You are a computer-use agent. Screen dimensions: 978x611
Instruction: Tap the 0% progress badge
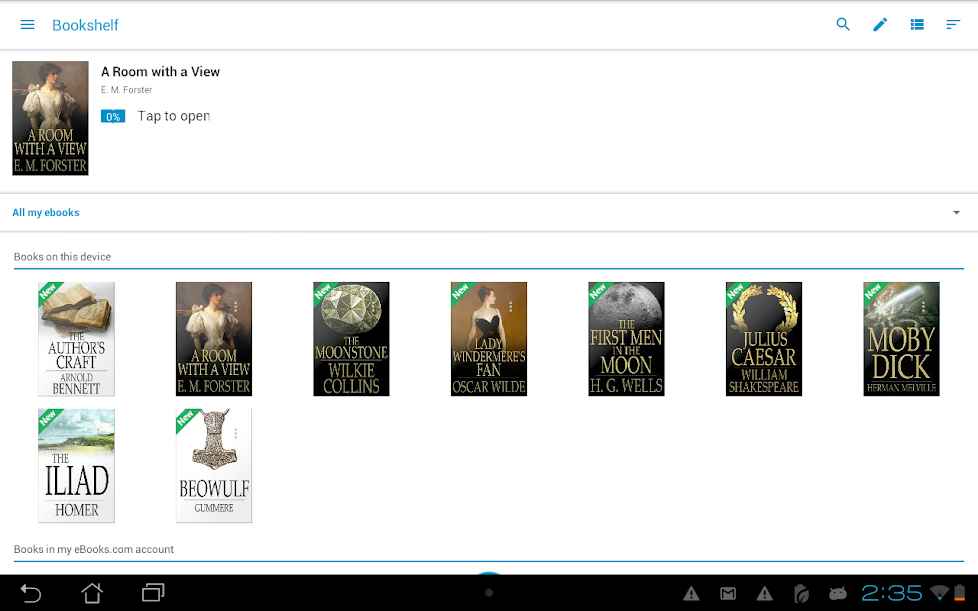[x=113, y=117]
